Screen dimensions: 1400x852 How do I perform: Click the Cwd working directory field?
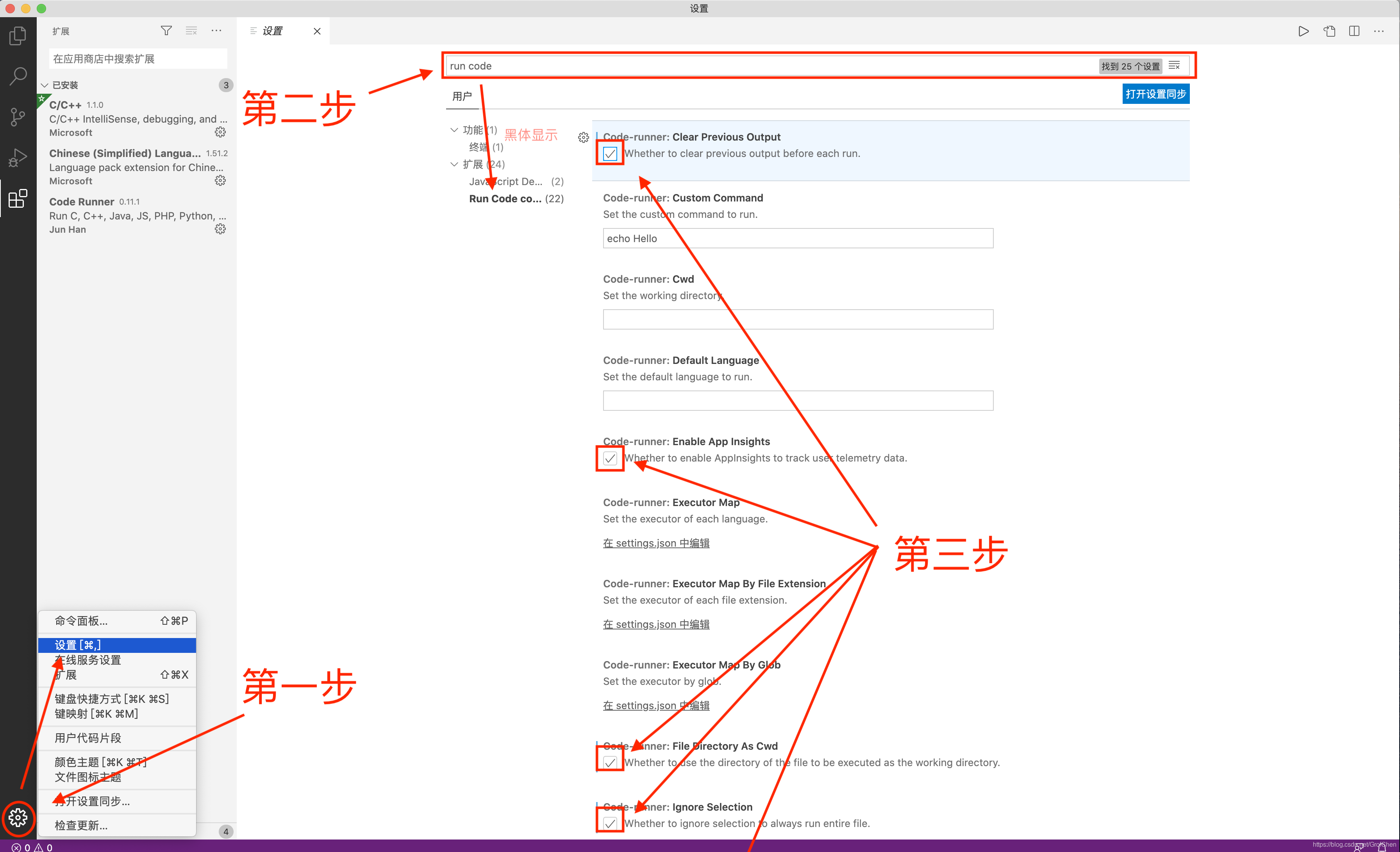tap(798, 320)
